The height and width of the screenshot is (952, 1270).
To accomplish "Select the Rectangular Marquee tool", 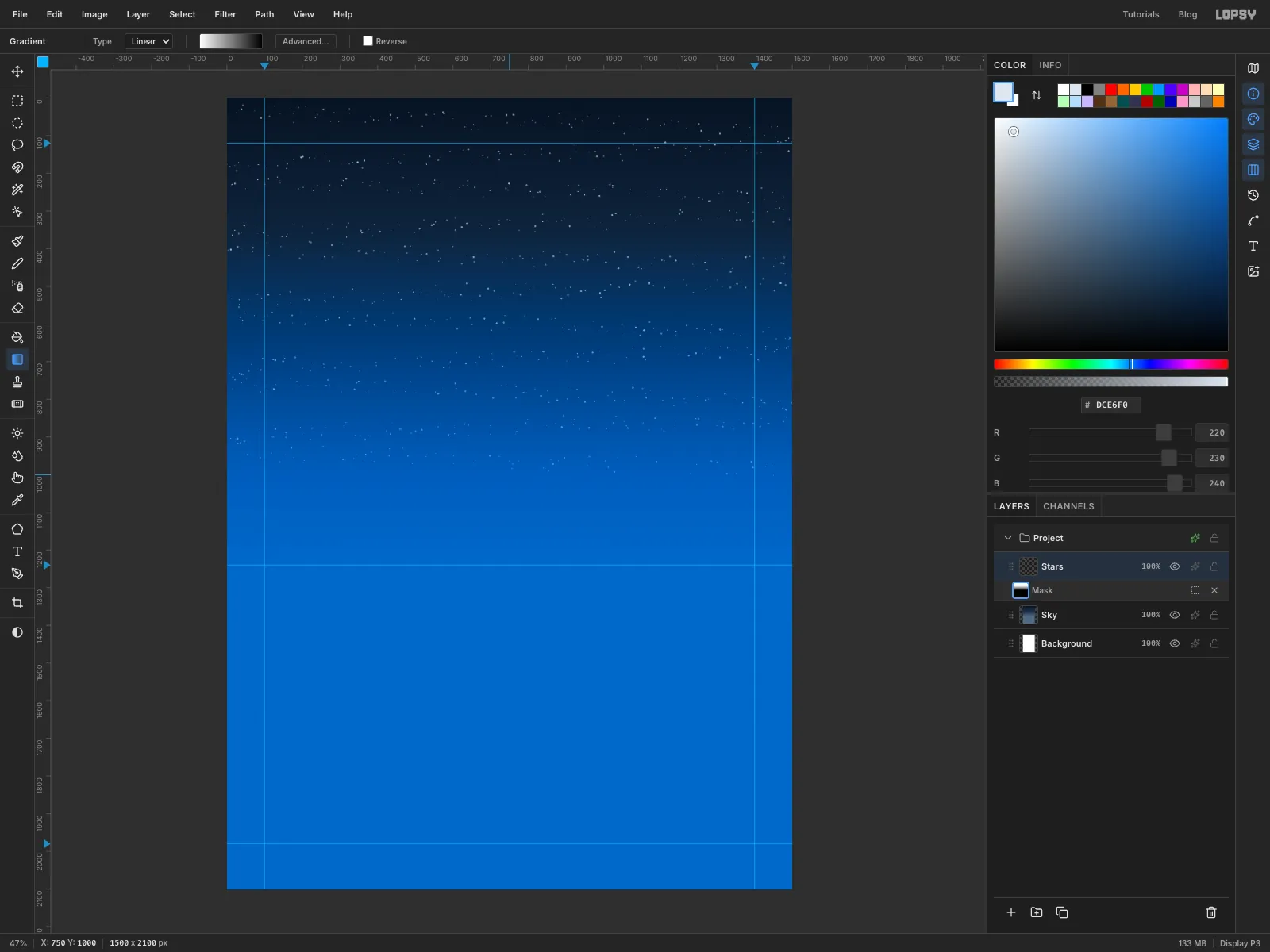I will tap(17, 101).
